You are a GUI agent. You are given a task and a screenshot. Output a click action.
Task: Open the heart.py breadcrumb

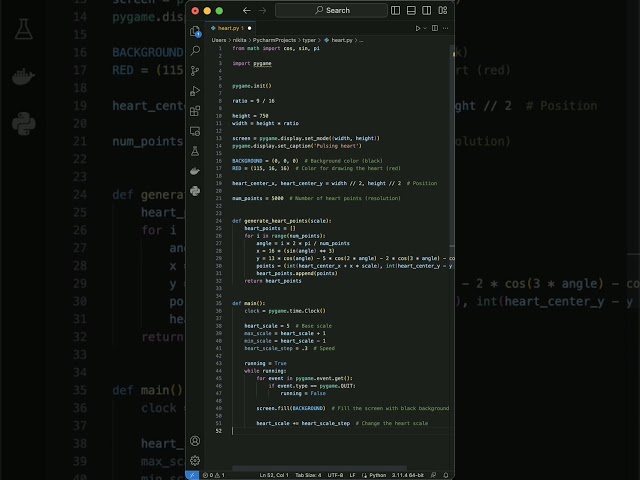coord(338,40)
